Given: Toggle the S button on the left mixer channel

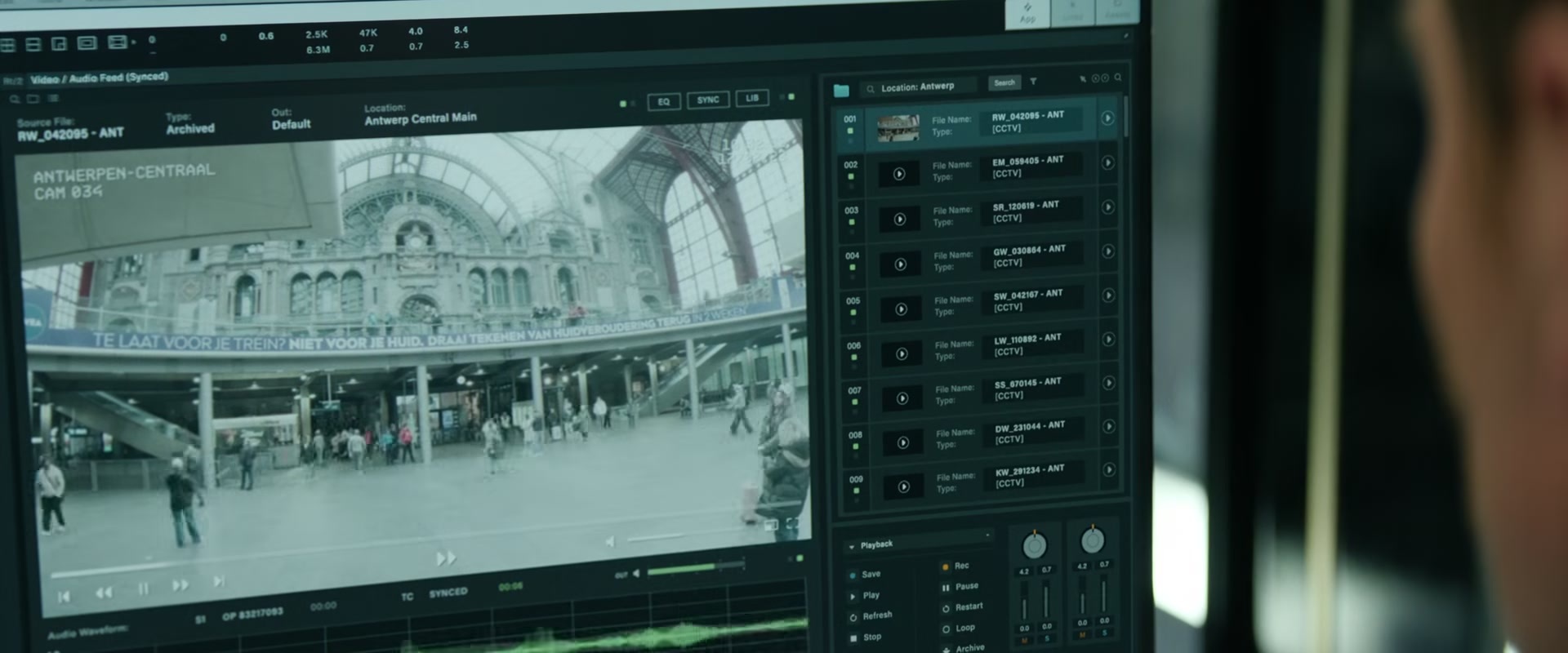Looking at the screenshot, I should tap(1047, 639).
